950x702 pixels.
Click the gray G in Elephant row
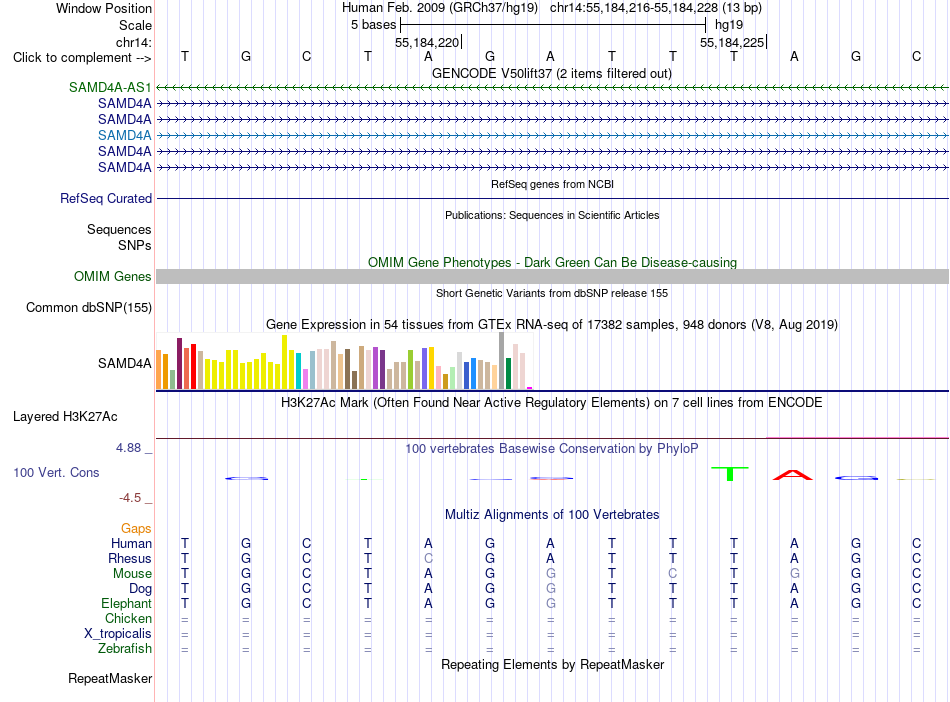point(551,603)
